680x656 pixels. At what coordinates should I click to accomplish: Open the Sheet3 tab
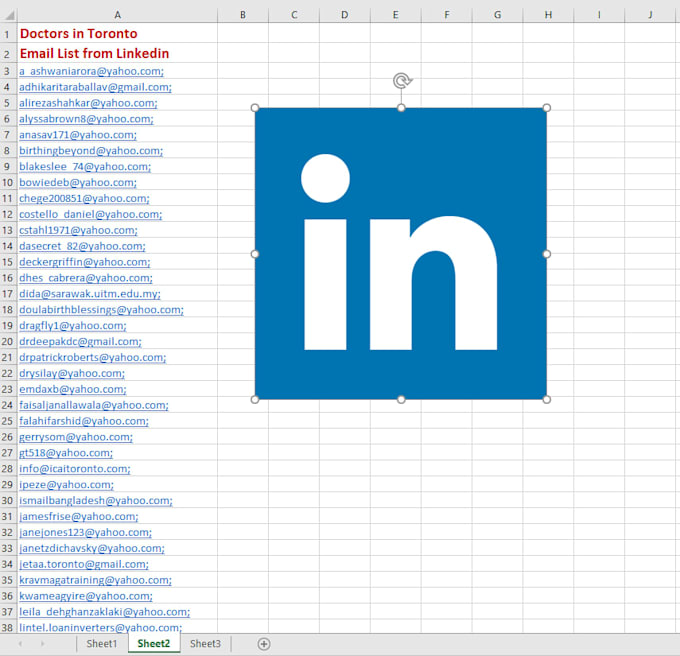pyautogui.click(x=205, y=644)
